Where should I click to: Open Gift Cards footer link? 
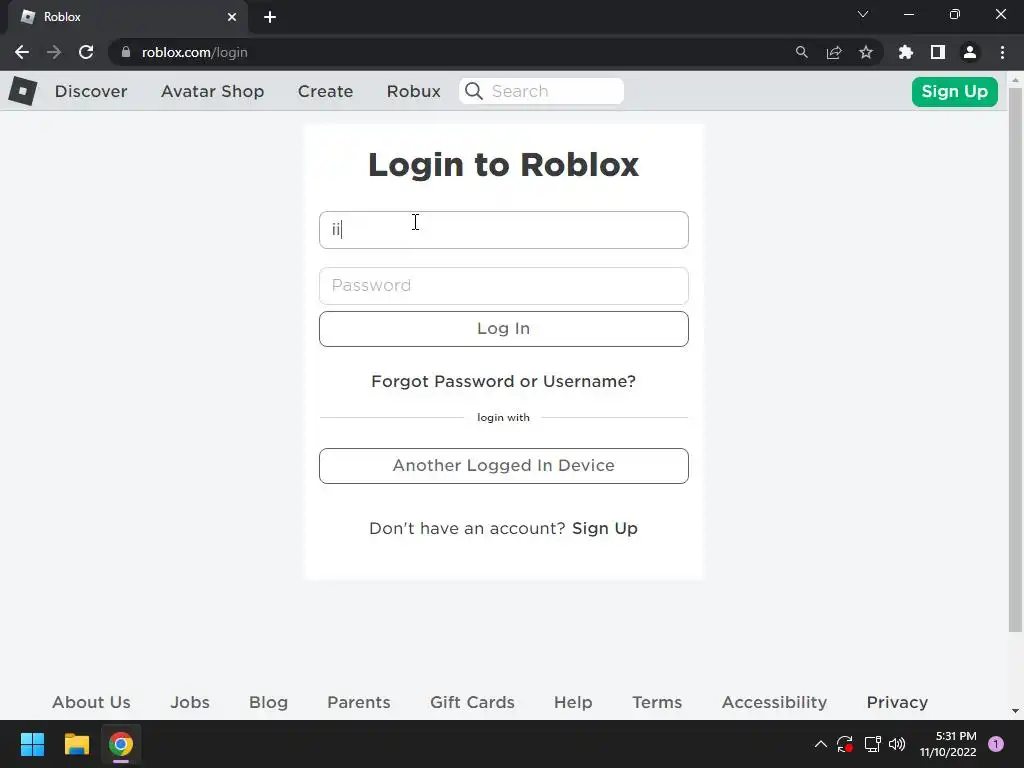[472, 702]
